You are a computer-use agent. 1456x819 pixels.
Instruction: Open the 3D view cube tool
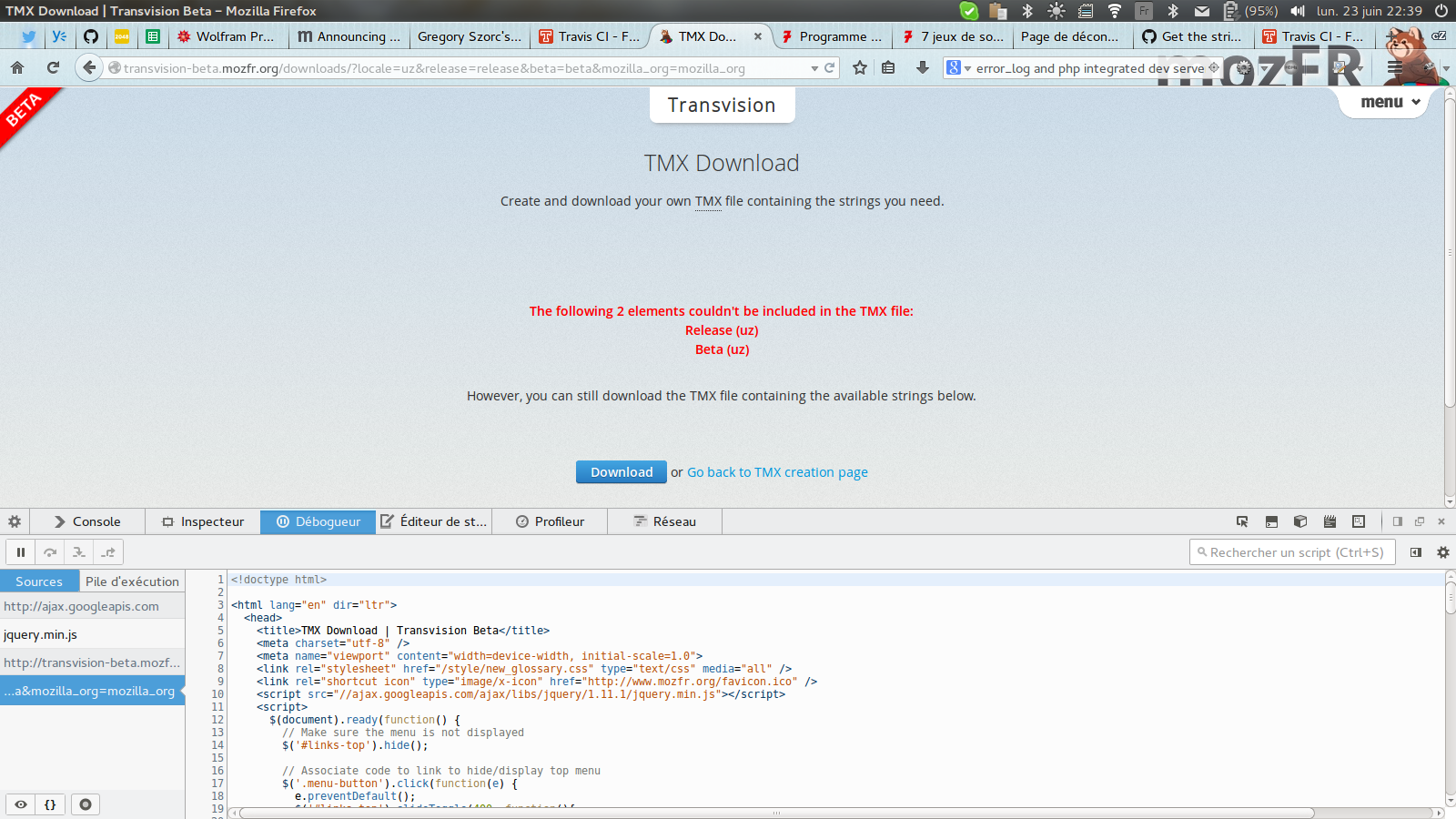1300,521
